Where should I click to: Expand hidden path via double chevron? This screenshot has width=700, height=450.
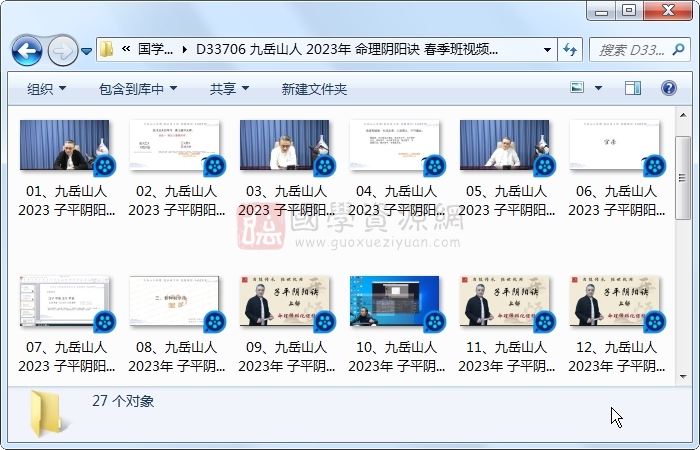[x=126, y=49]
